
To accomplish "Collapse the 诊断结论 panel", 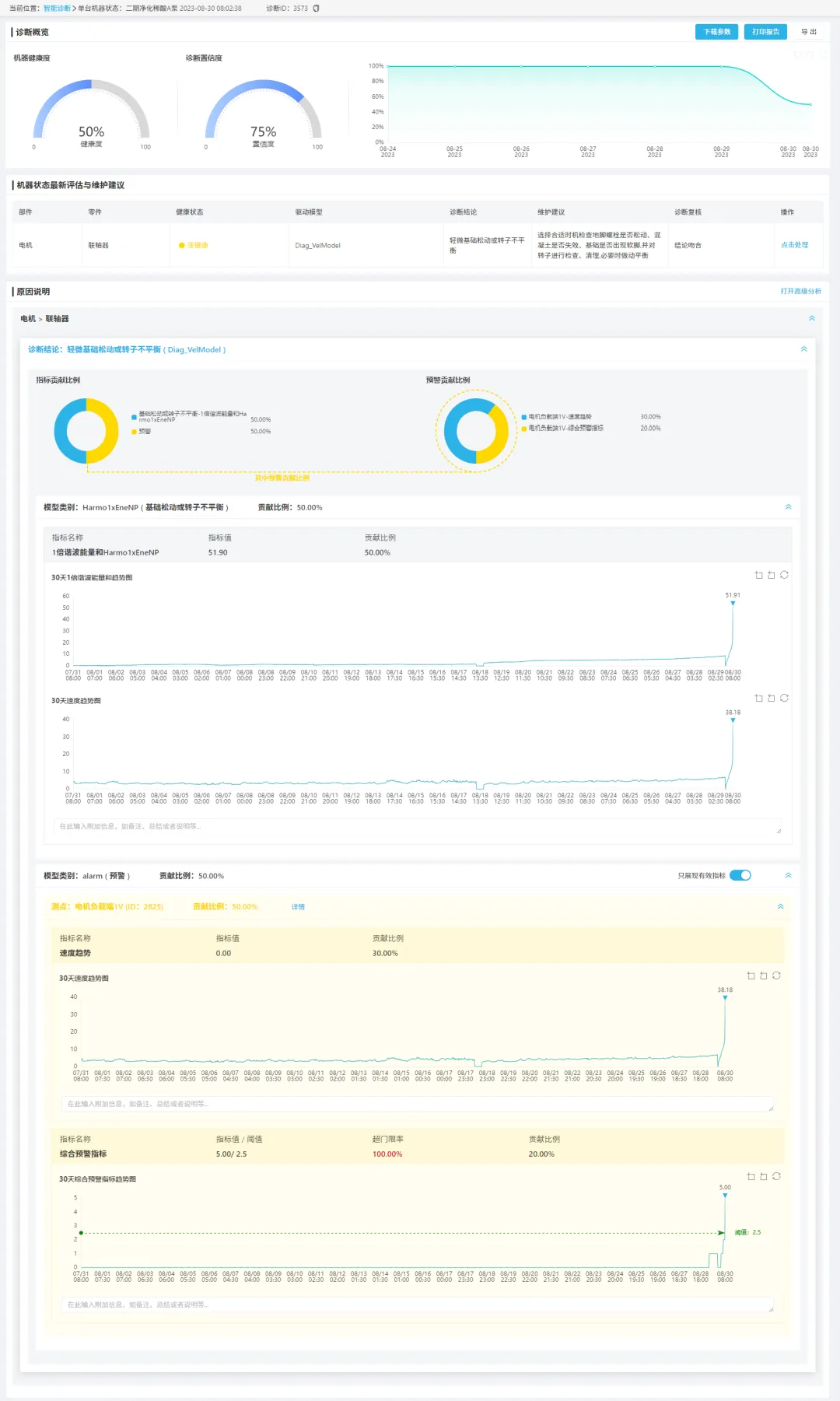I will pyautogui.click(x=803, y=349).
